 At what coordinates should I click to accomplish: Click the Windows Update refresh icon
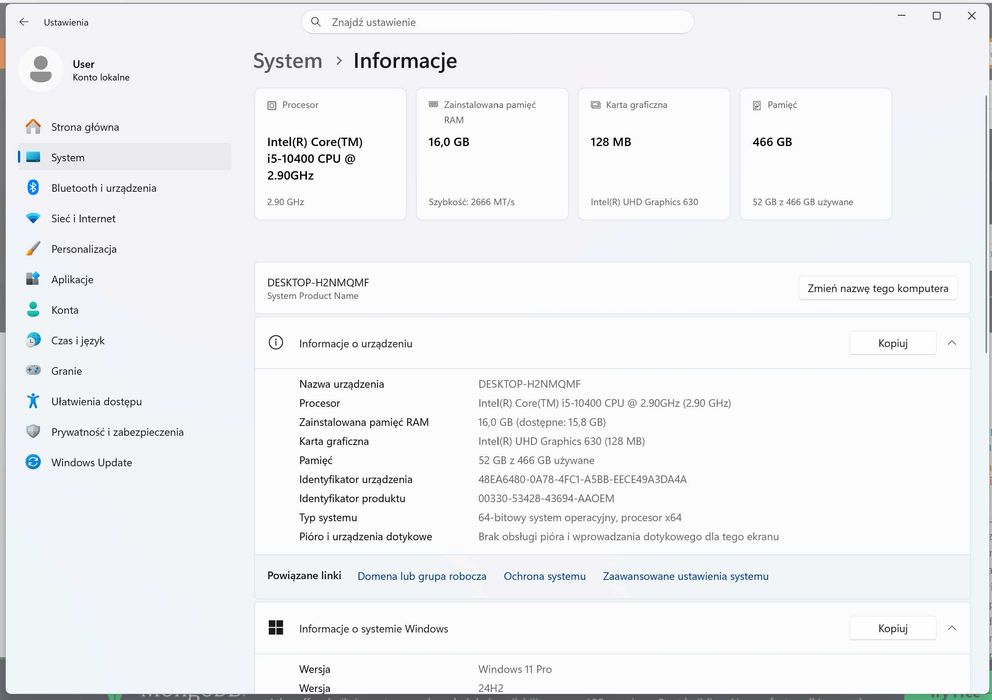[33, 462]
